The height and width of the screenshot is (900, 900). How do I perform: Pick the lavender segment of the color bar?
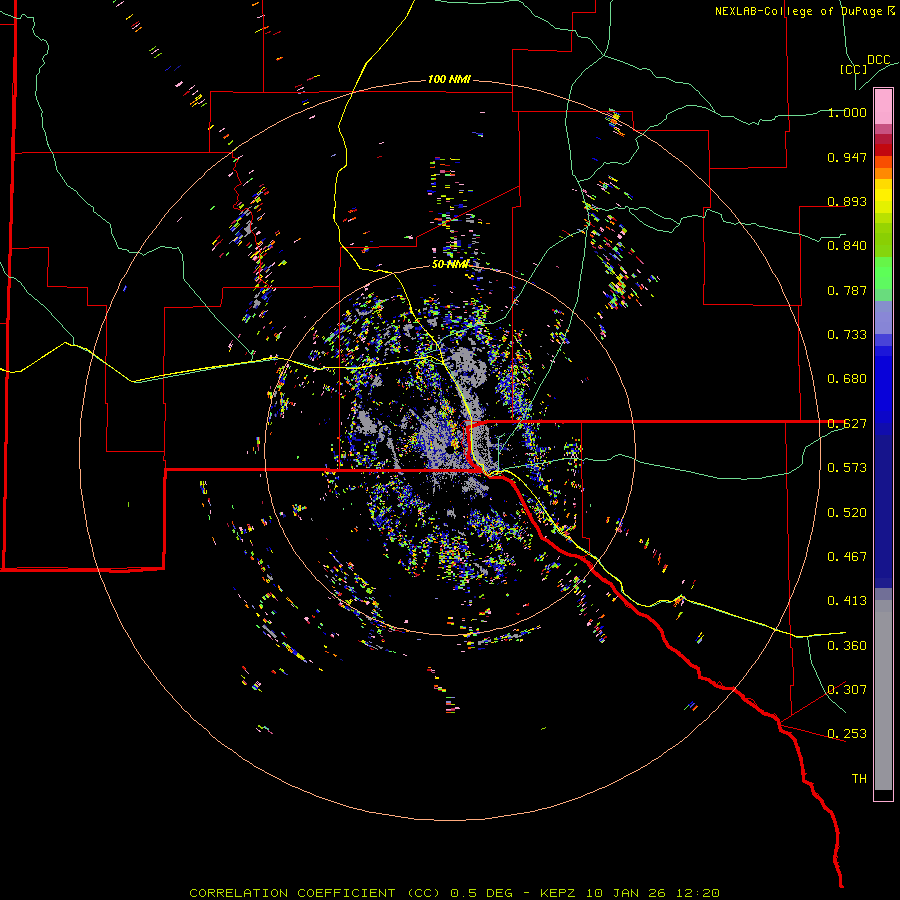pos(883,318)
